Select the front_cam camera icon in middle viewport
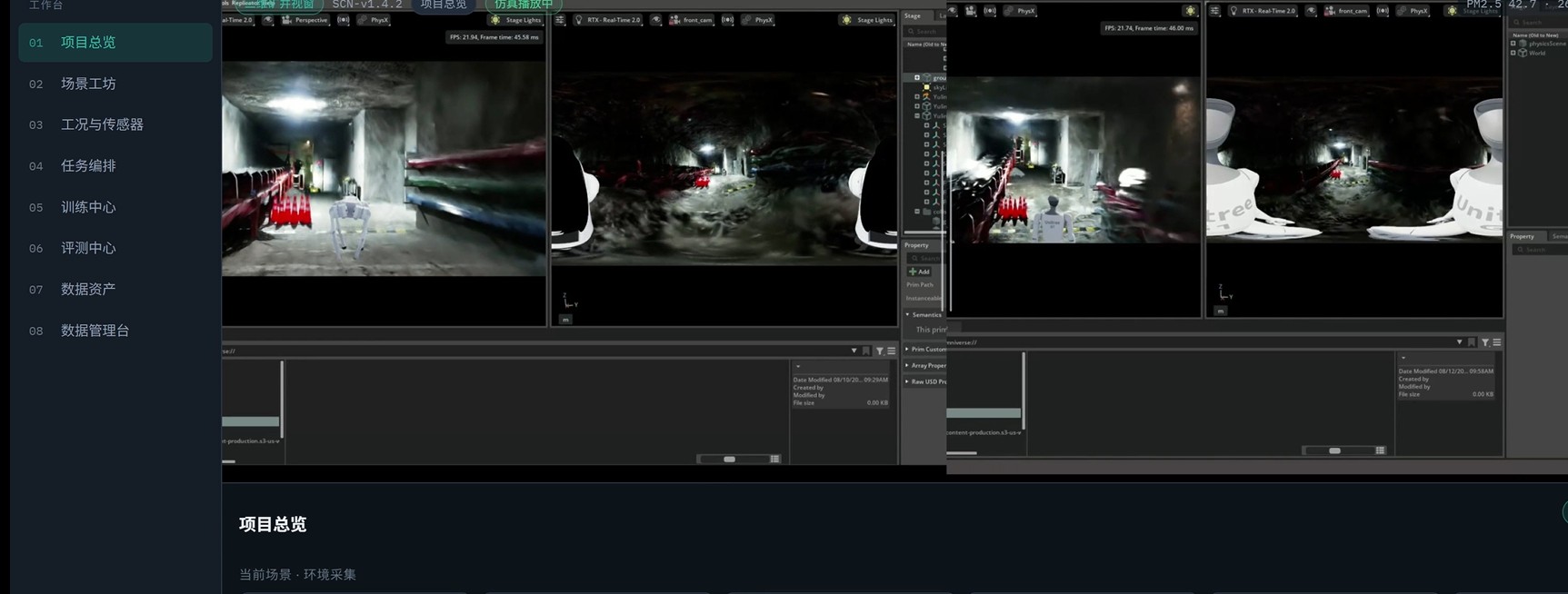The height and width of the screenshot is (594, 1568). [x=674, y=20]
